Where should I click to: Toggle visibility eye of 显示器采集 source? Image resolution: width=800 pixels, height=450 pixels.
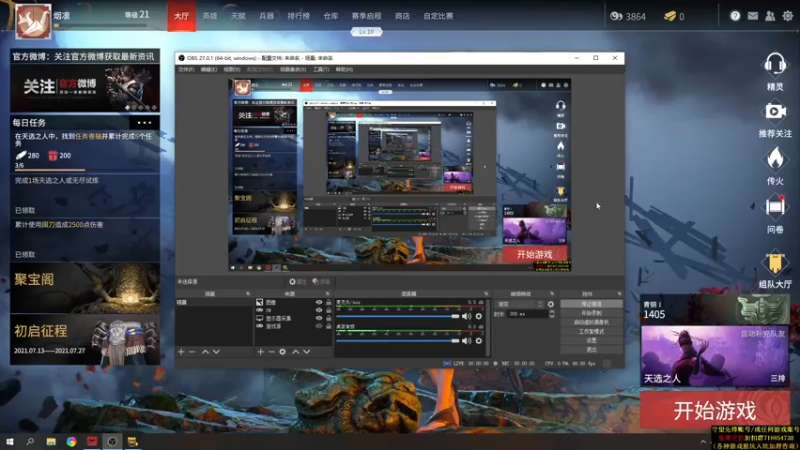point(319,318)
